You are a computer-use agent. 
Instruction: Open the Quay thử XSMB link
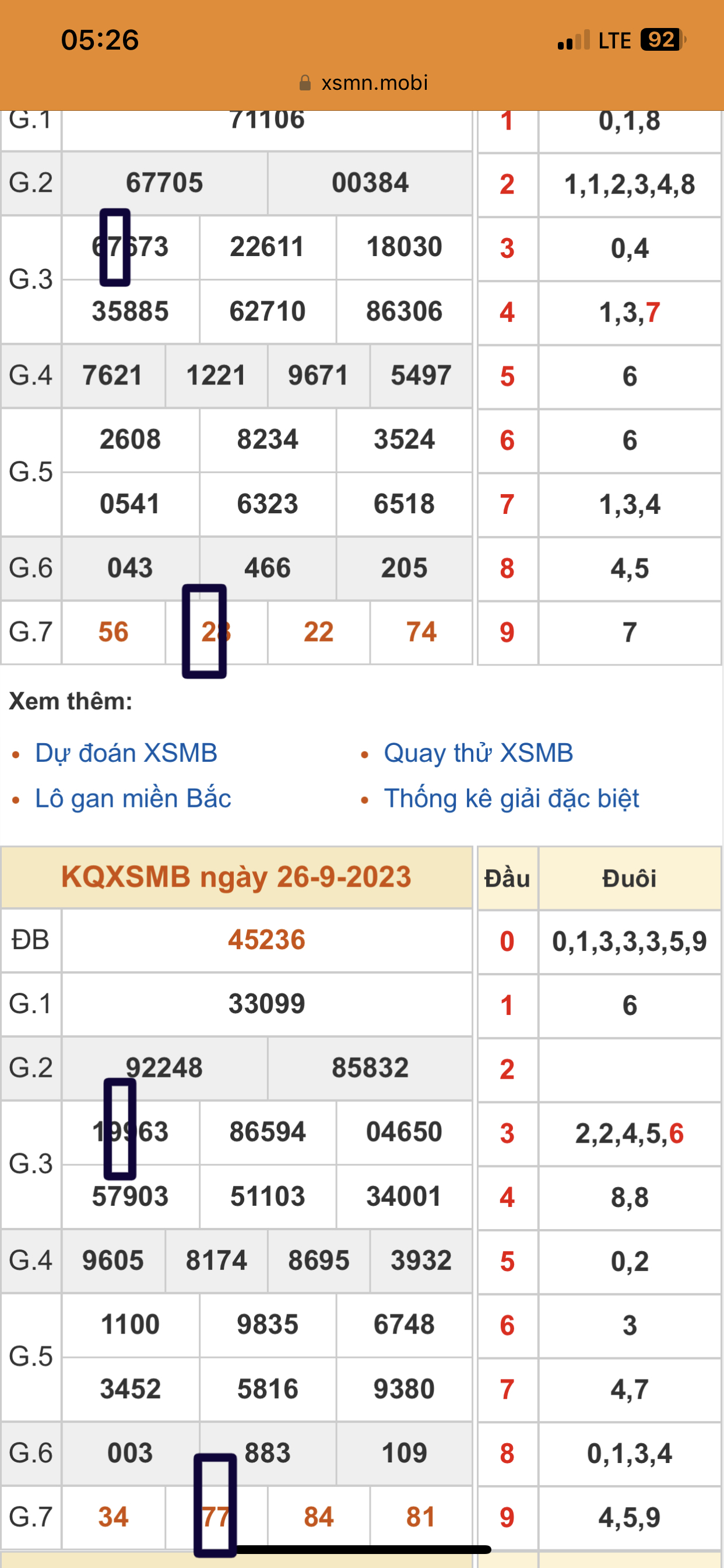click(478, 753)
